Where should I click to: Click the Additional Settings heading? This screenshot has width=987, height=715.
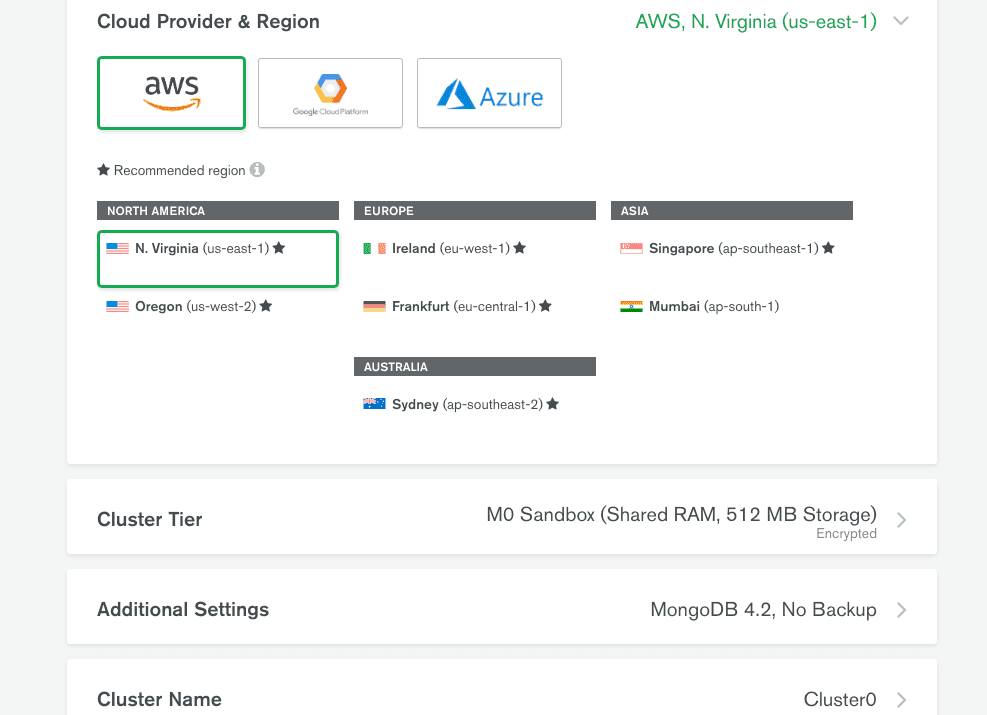pos(183,610)
